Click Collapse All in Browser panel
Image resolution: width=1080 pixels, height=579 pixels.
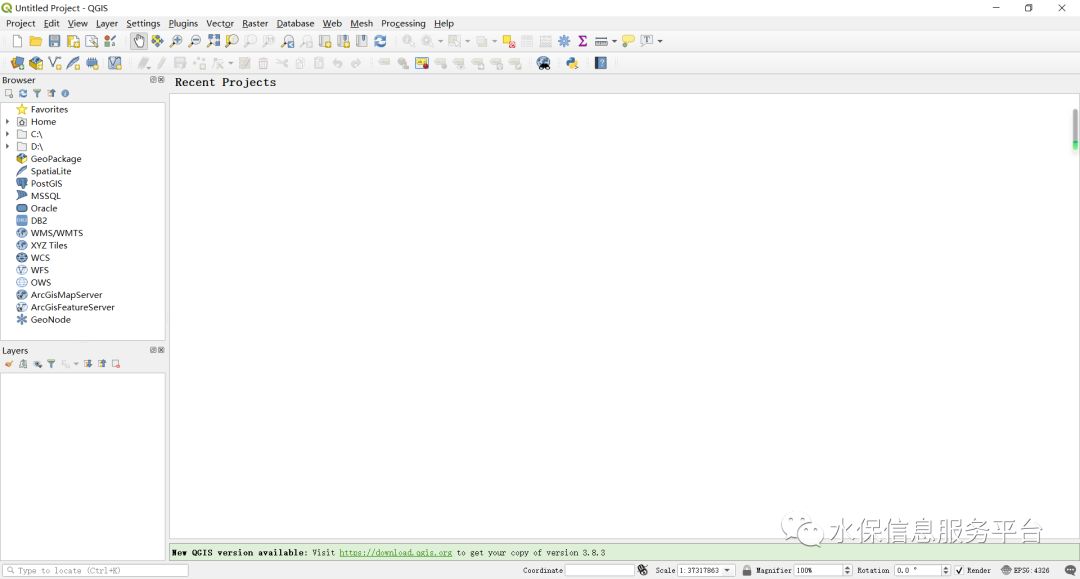pyautogui.click(x=51, y=94)
